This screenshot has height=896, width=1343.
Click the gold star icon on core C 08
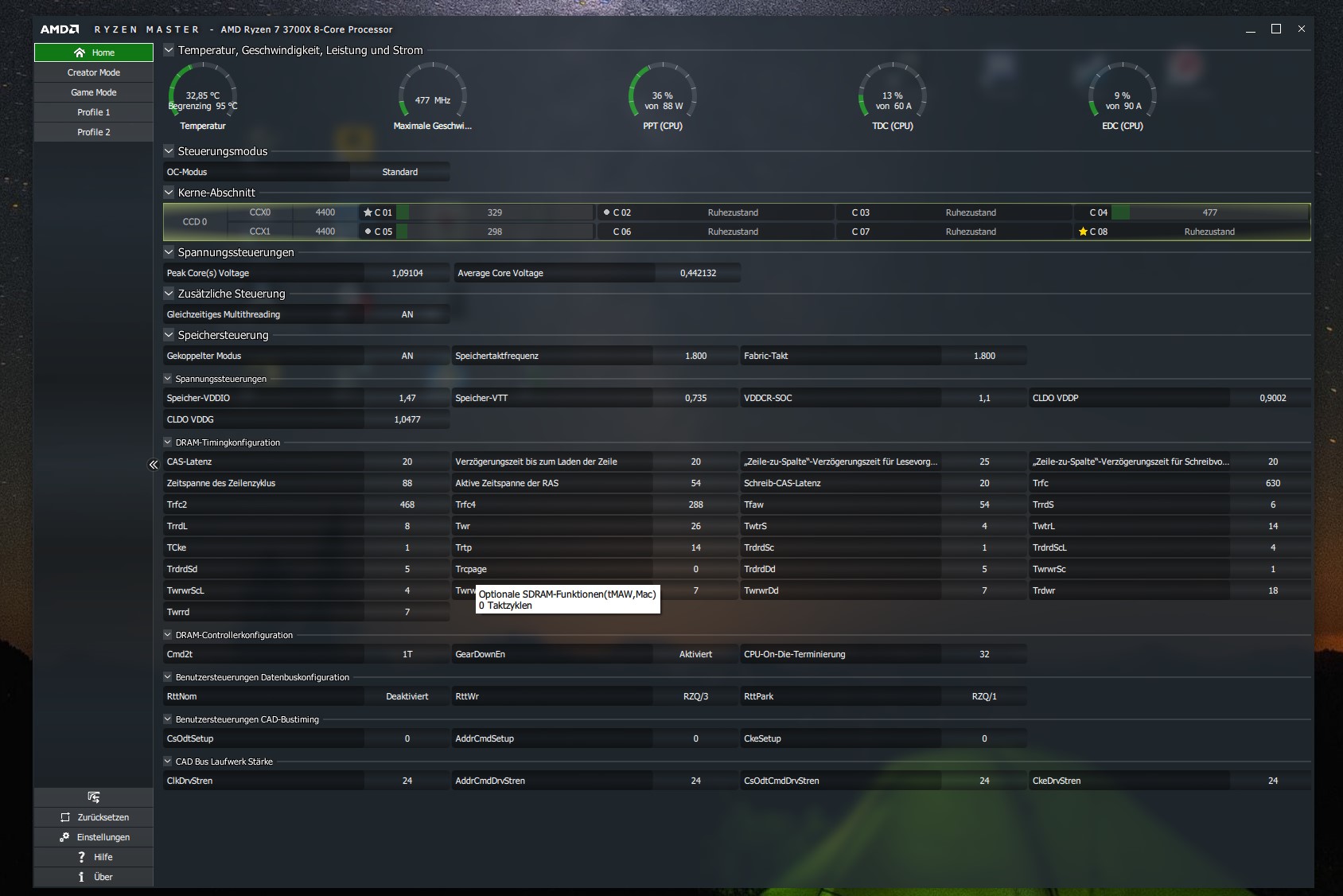point(1083,232)
